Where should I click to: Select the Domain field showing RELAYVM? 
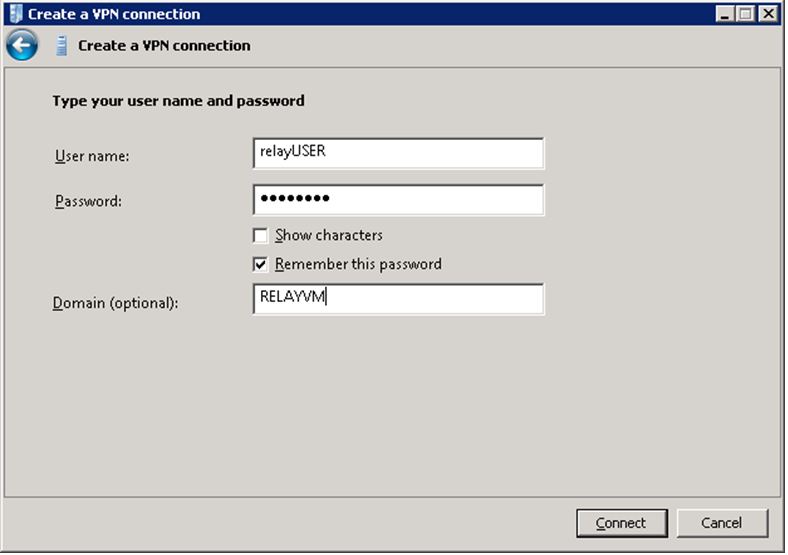point(399,299)
